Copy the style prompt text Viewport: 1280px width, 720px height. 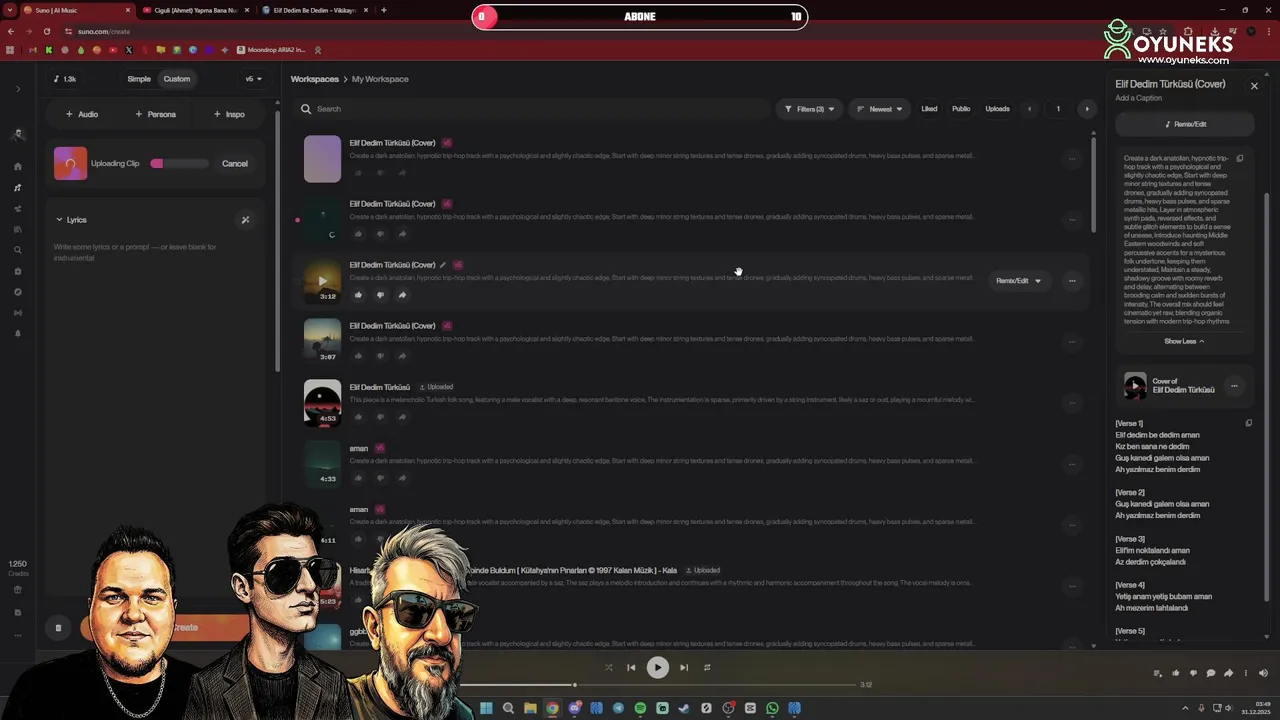[1240, 158]
